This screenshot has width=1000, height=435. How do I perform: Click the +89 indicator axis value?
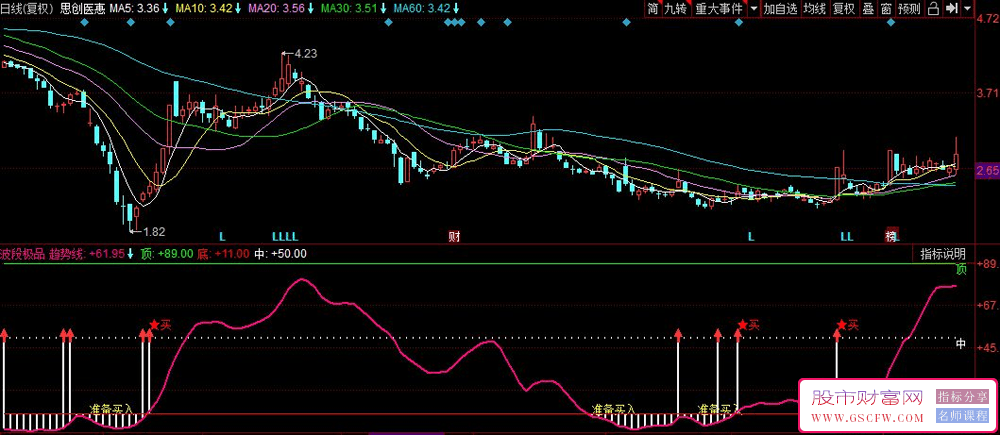pyautogui.click(x=987, y=263)
